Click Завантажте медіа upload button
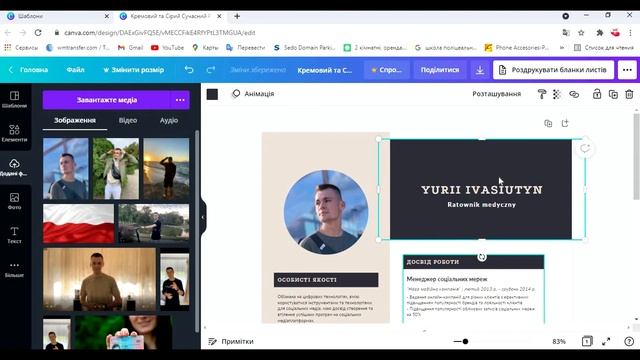640x360 pixels. [107, 100]
